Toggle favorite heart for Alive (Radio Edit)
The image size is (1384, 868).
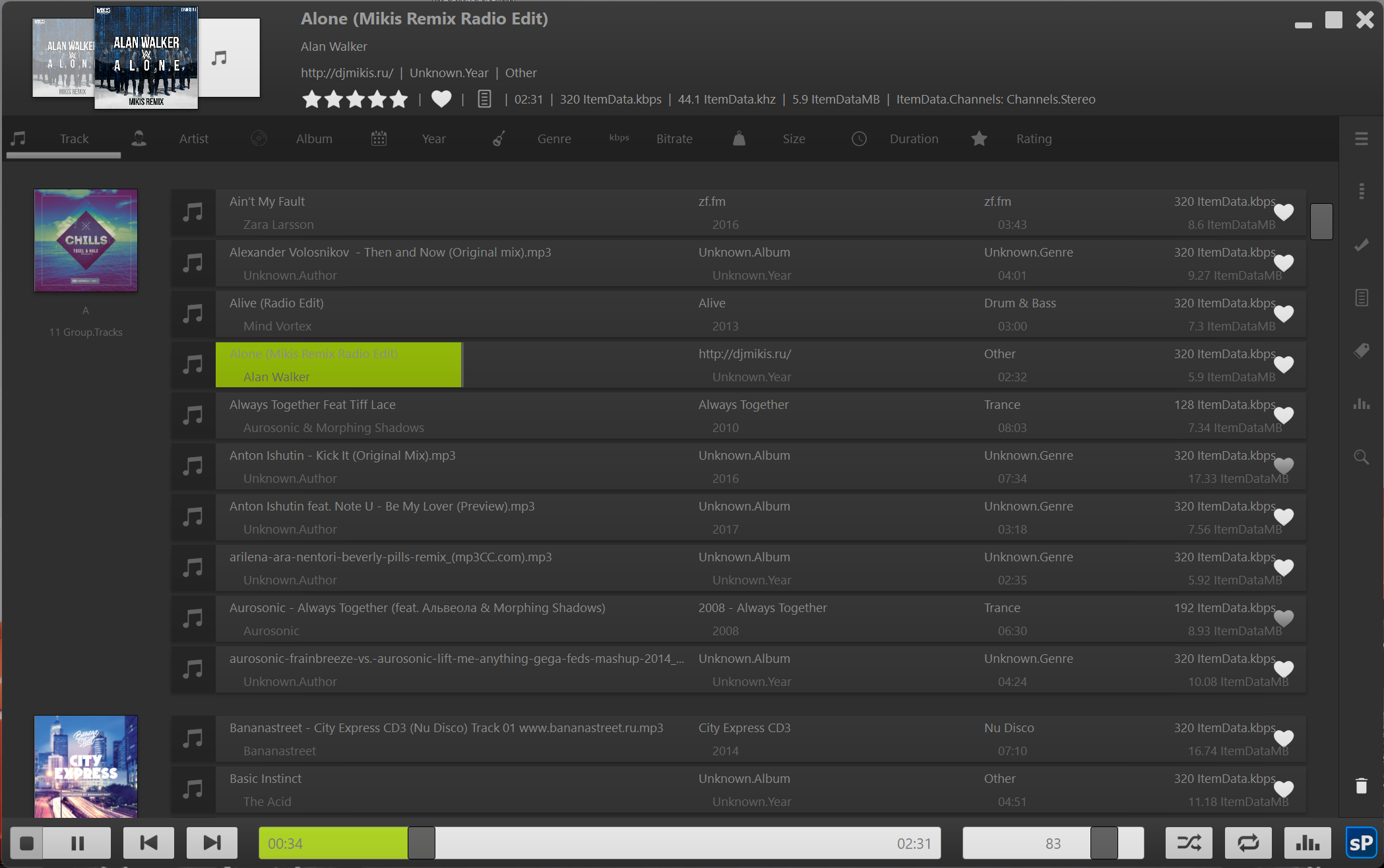click(x=1283, y=314)
